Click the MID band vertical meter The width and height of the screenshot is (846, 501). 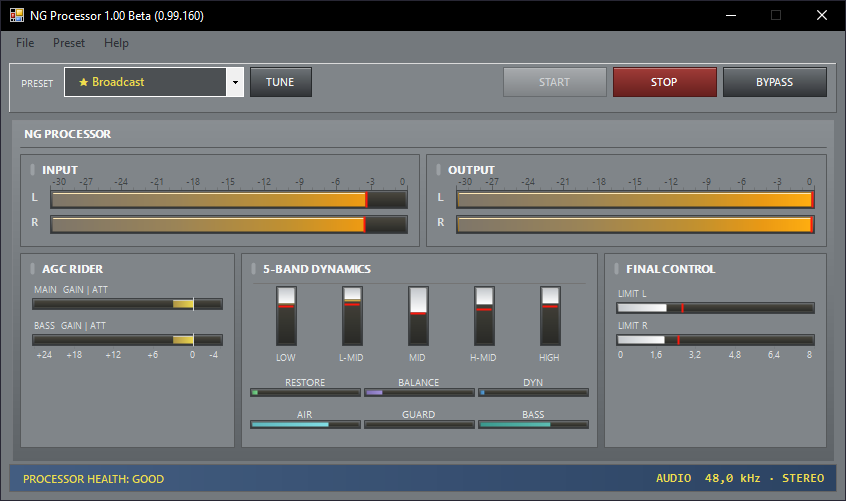[418, 316]
